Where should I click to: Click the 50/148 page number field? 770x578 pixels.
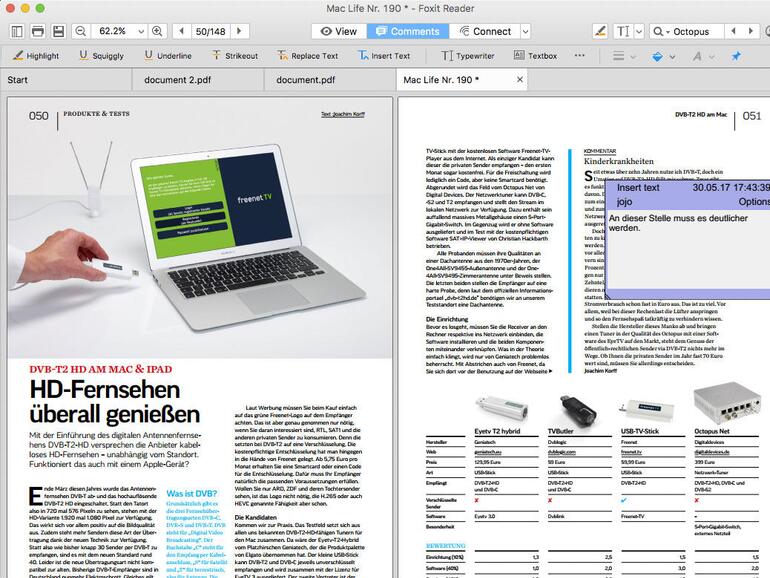pos(211,31)
